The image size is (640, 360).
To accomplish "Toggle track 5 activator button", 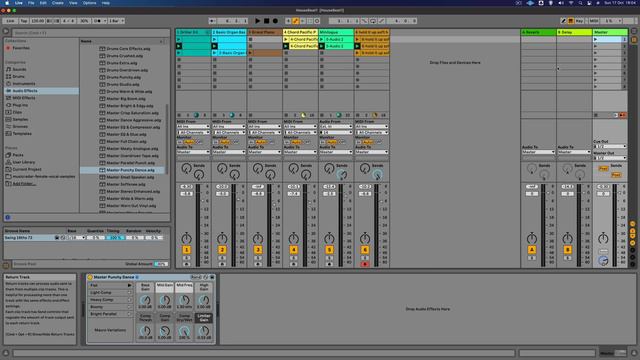I will coord(329,249).
